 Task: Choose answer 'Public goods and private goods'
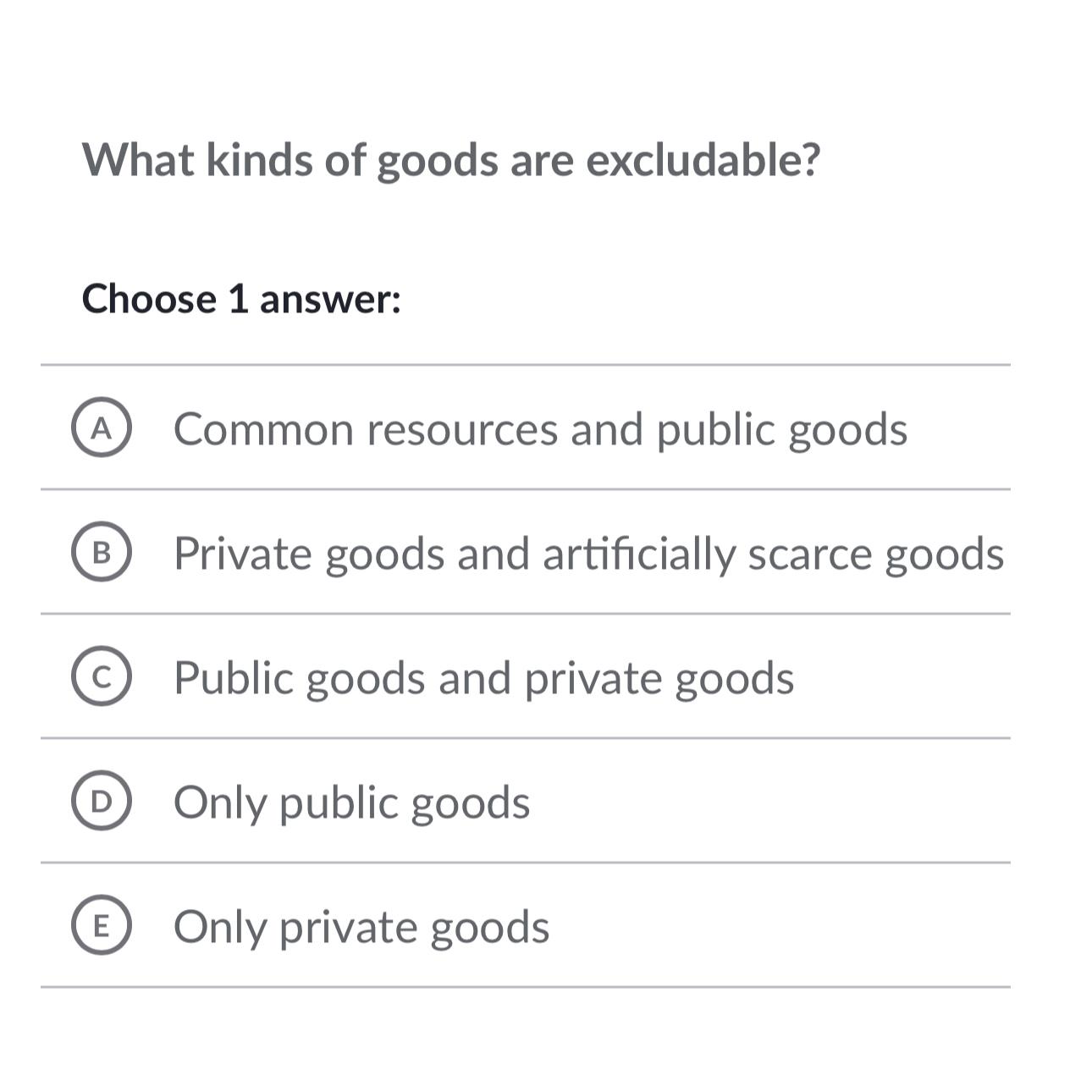(485, 676)
